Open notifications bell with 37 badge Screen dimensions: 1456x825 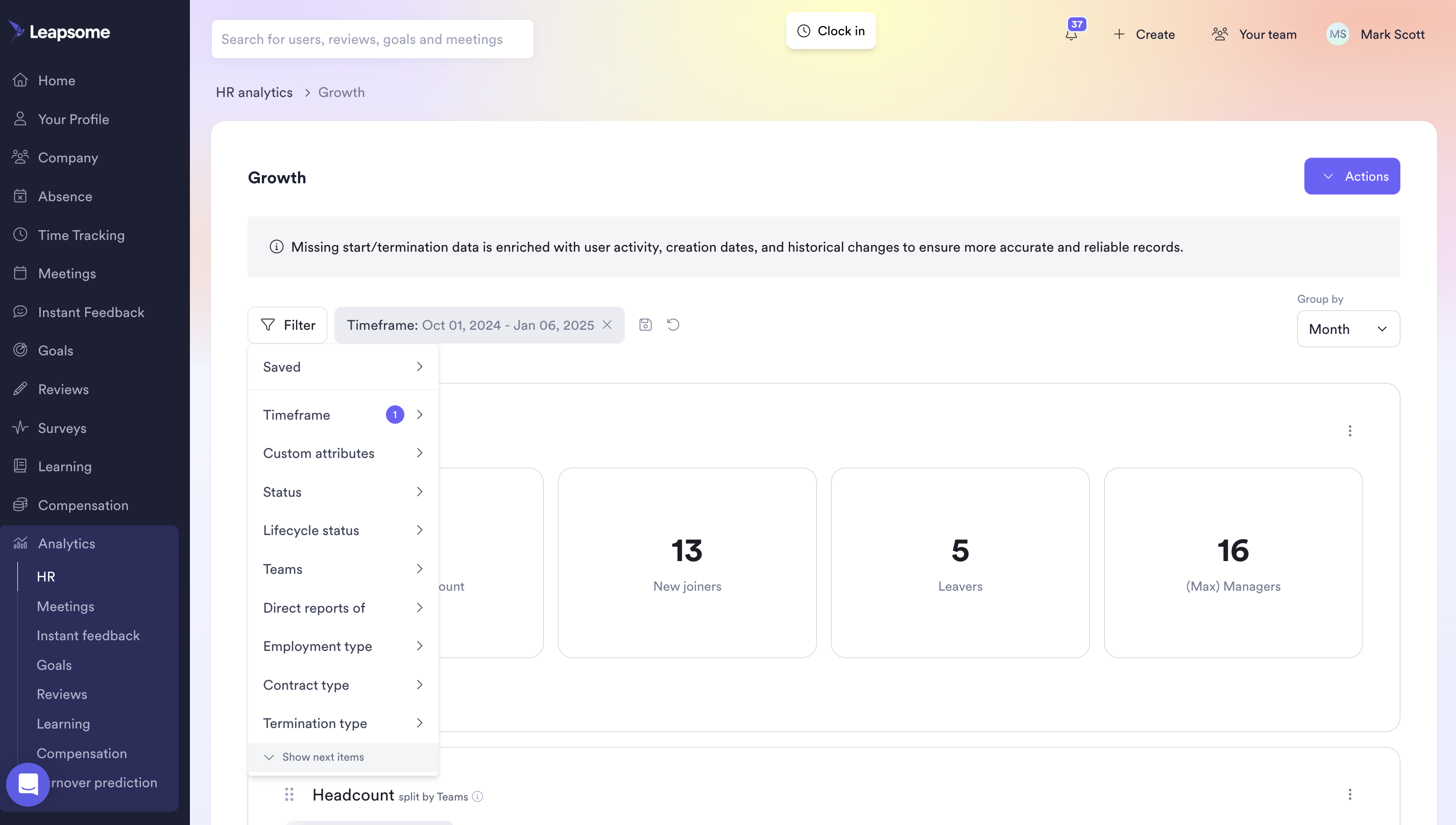(1071, 34)
